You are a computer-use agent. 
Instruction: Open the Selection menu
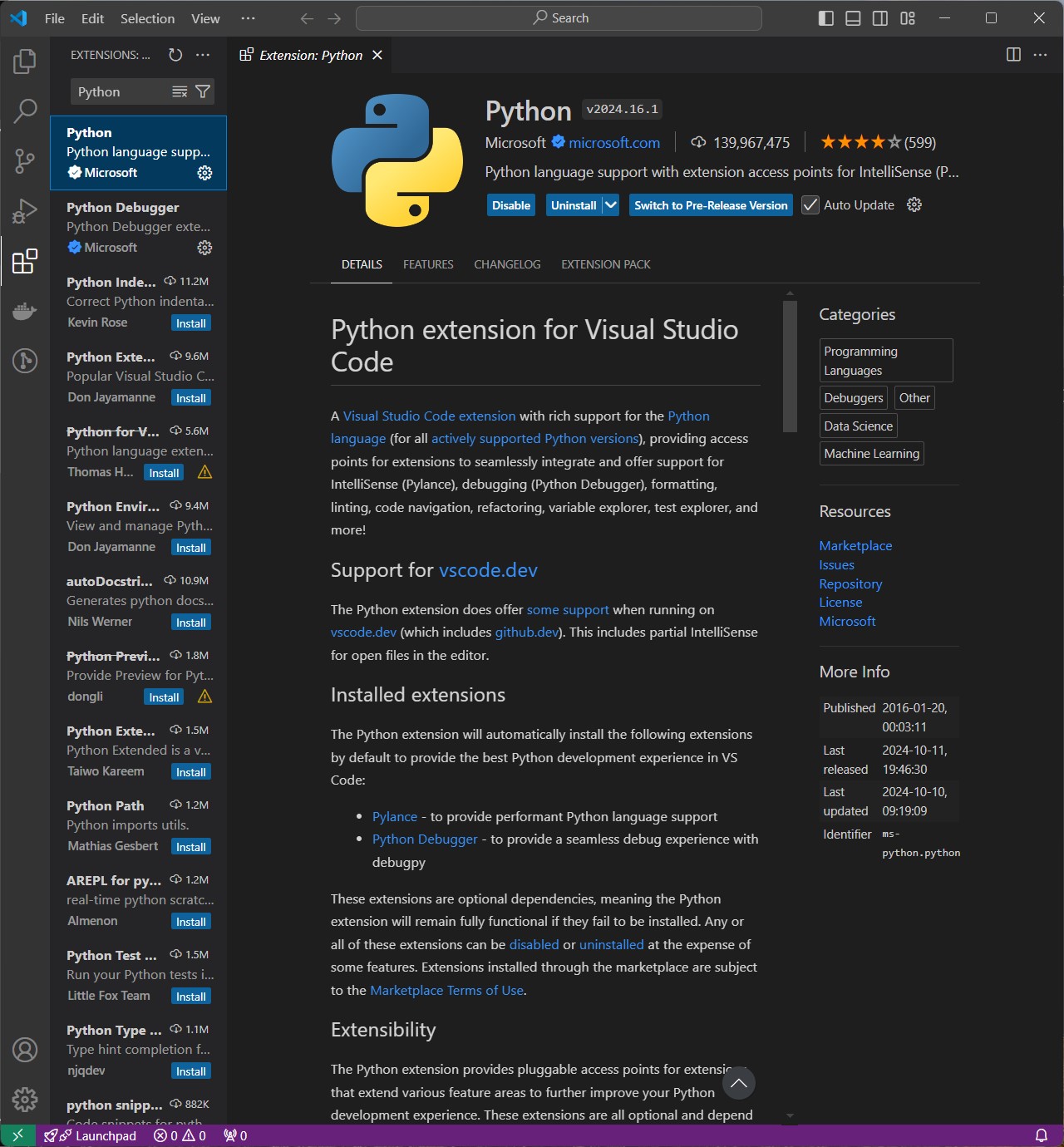coord(147,18)
